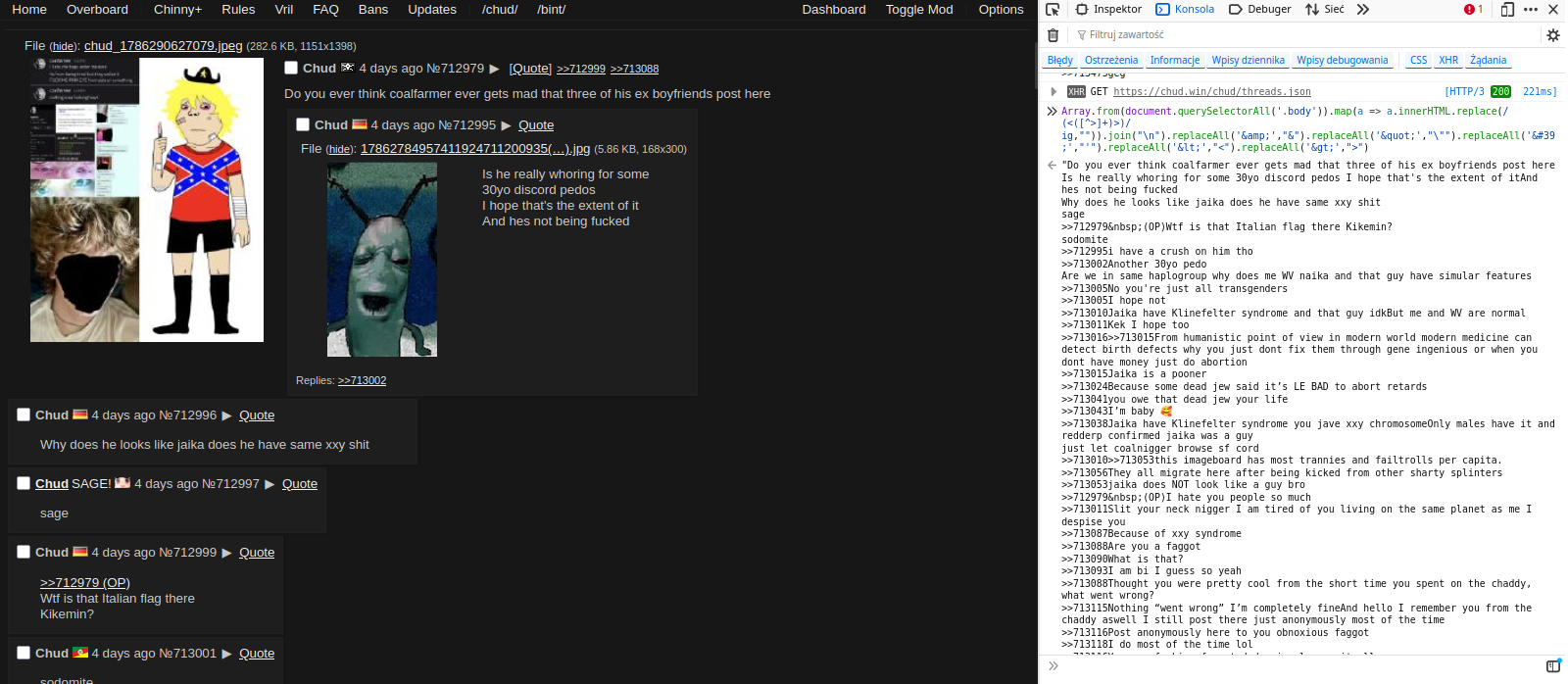Follow the >>713002 reply link

tap(362, 380)
